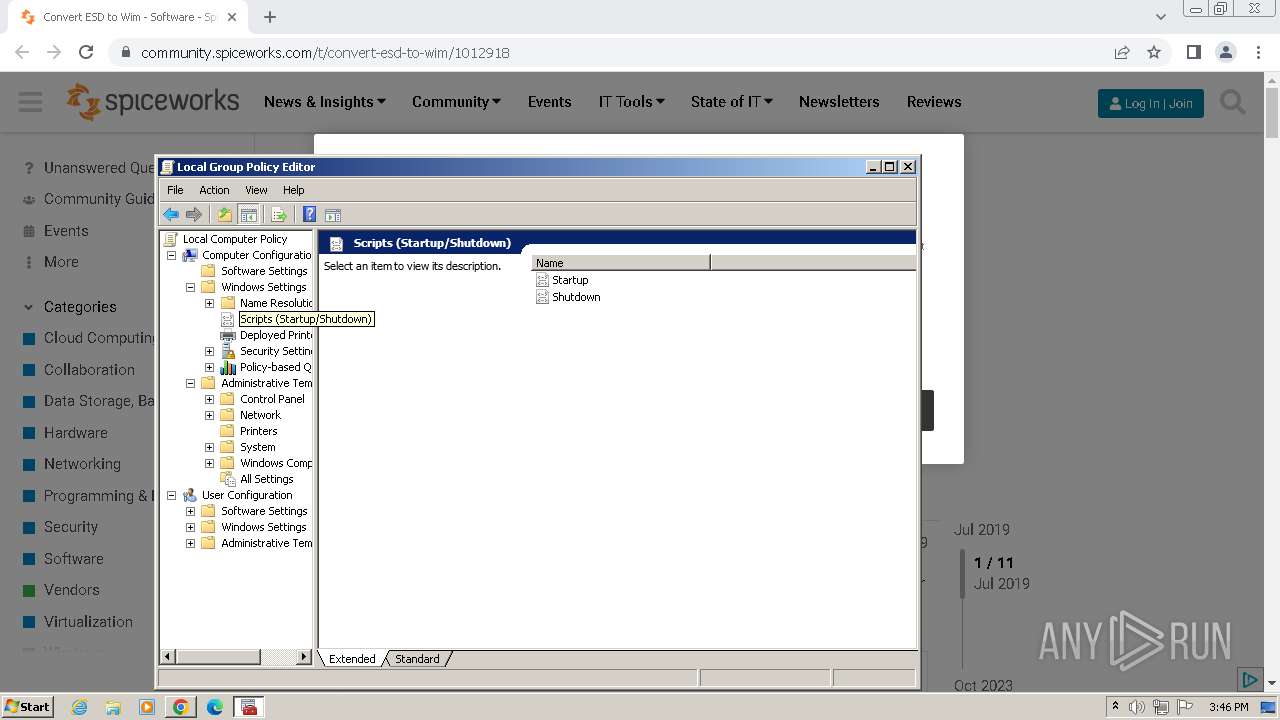Expand the Security Settings node

tap(209, 351)
